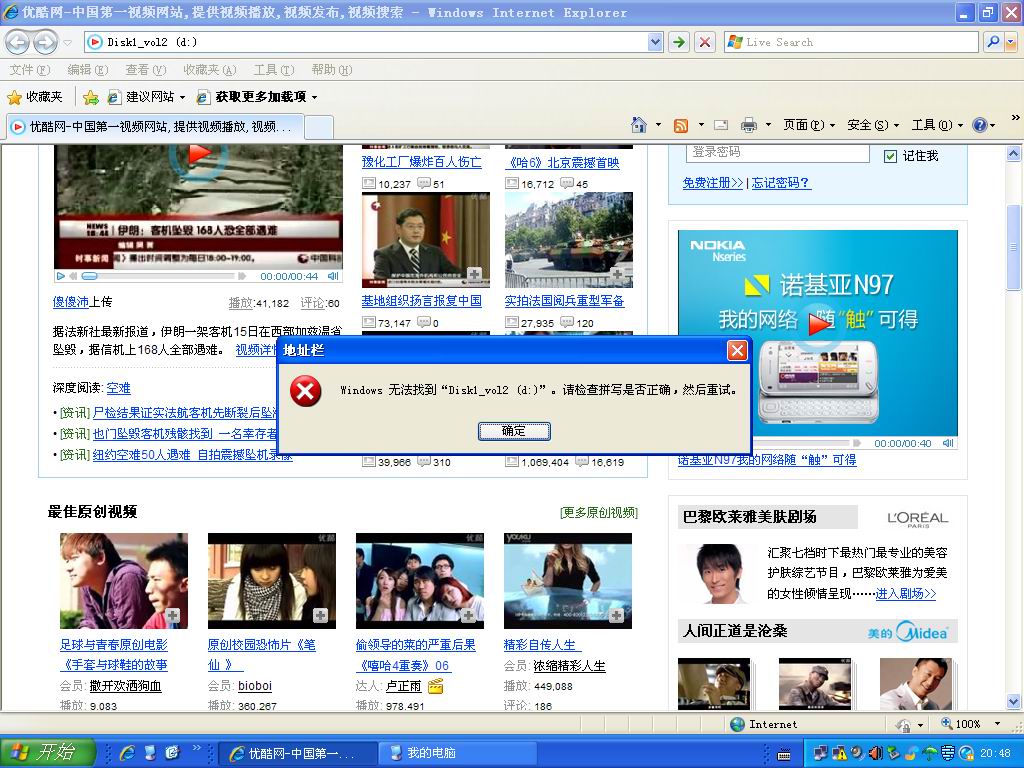Viewport: 1024px width, 768px height.
Task: Open the 工具(O) command bar dropdown
Action: (x=937, y=125)
